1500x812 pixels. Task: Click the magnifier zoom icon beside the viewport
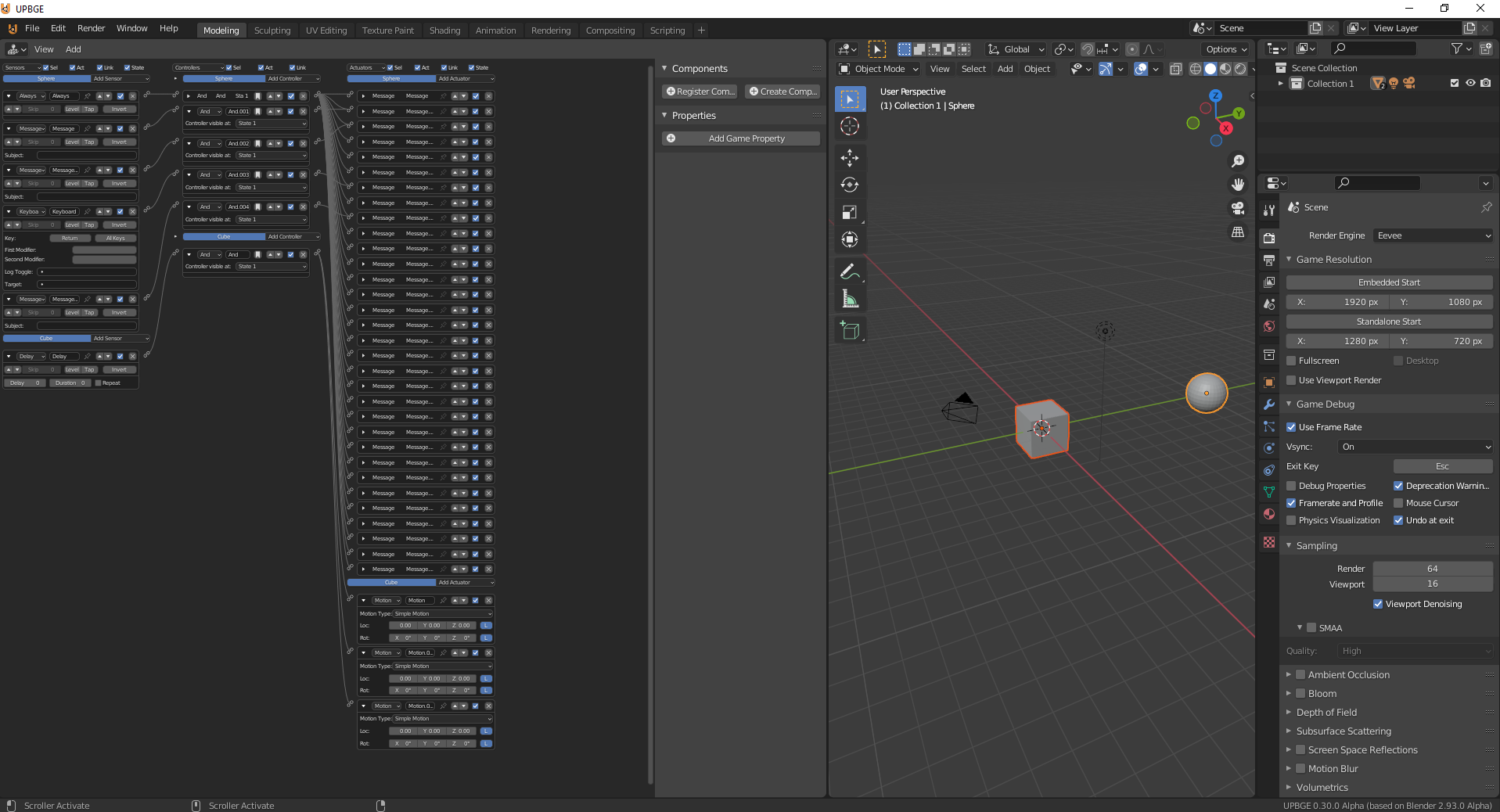point(1239,161)
